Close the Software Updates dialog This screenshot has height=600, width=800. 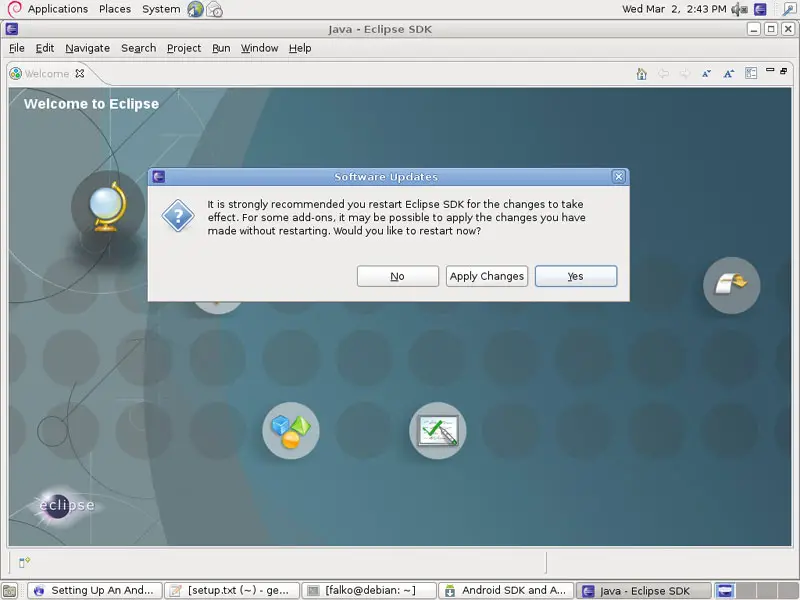(618, 177)
